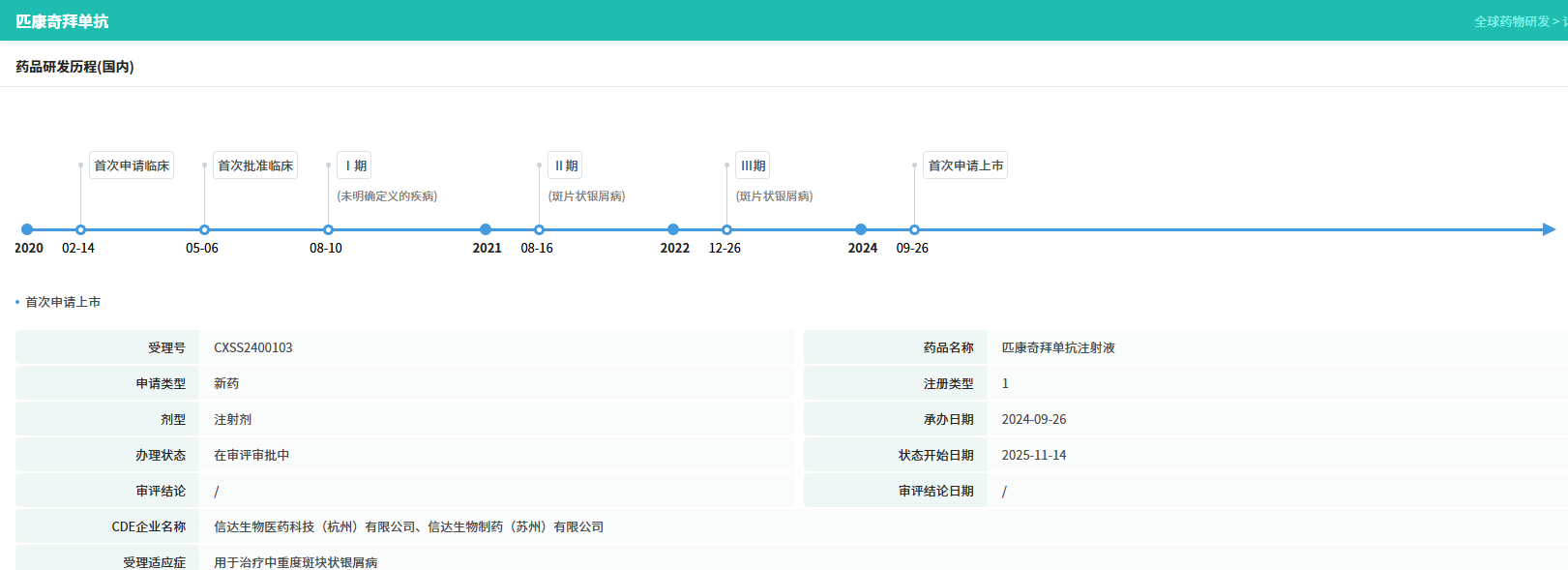Click the hollow timeline dot above 12-26
Viewport: 1568px width, 570px height.
click(726, 229)
